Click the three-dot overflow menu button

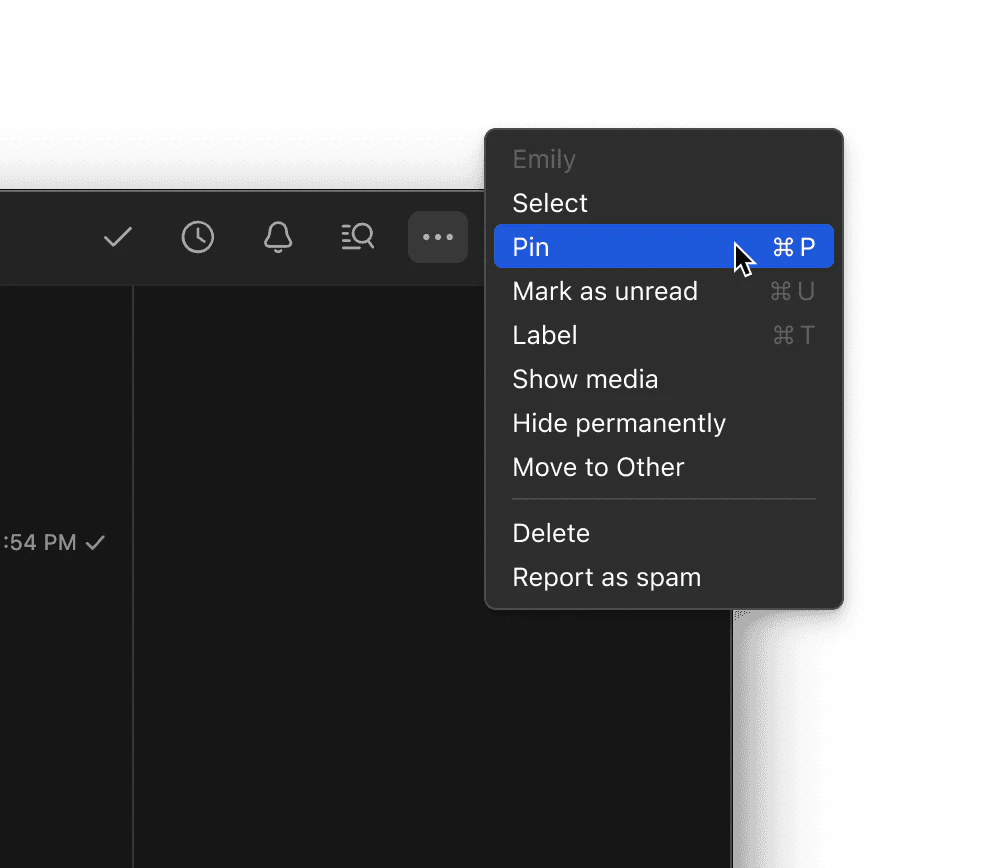[x=437, y=237]
